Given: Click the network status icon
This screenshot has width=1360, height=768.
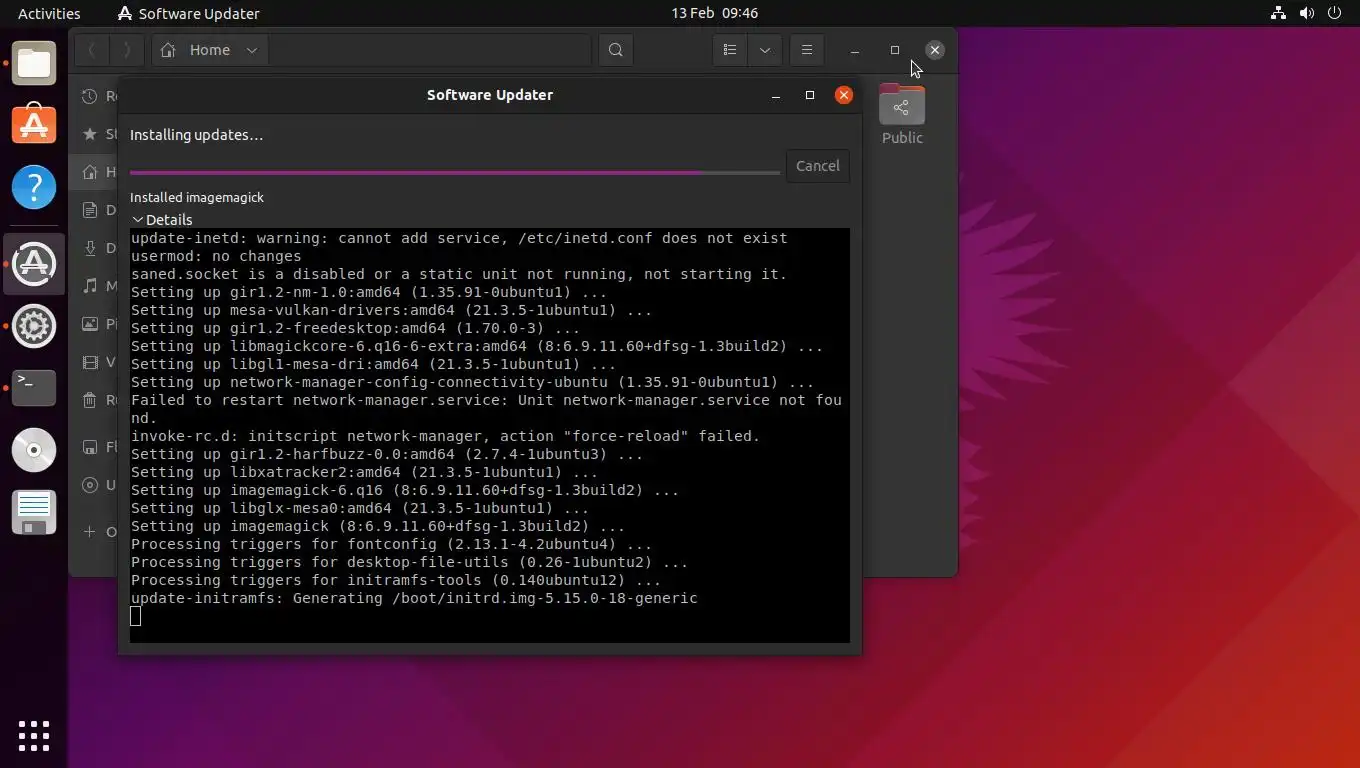Looking at the screenshot, I should tap(1278, 13).
